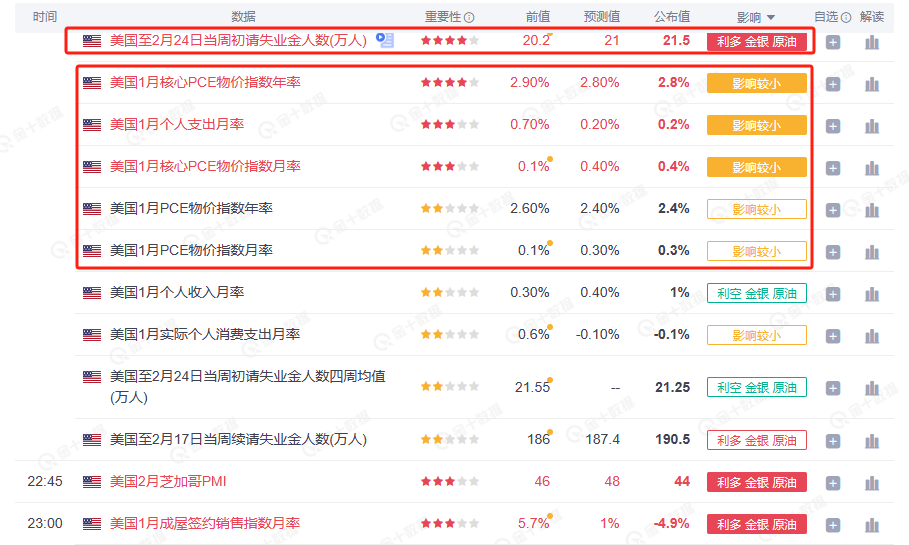Add 美国2月芝加哥PMI to watchlist
This screenshot has height=545, width=909.
(x=832, y=483)
